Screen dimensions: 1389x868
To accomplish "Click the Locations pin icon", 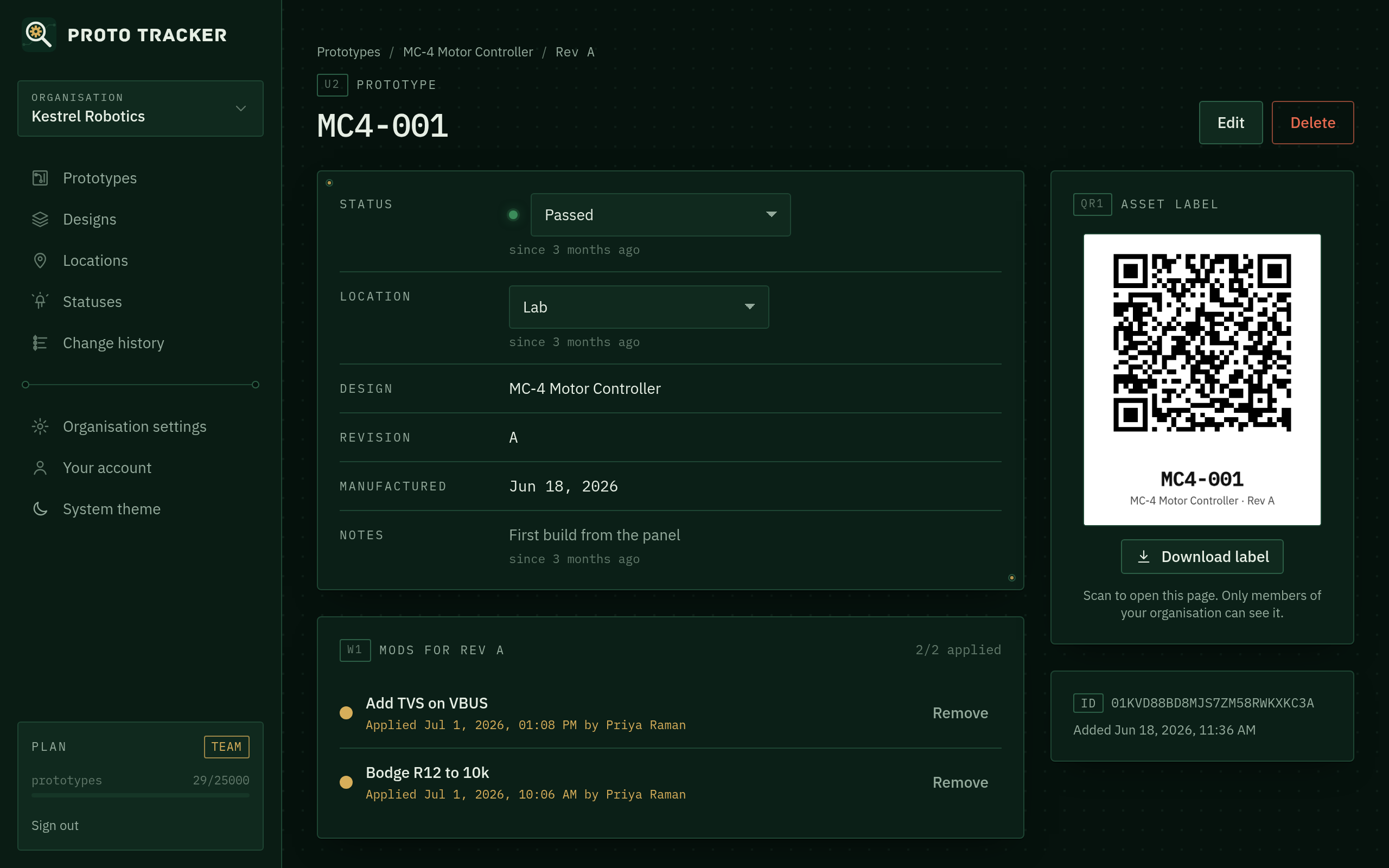I will [40, 260].
